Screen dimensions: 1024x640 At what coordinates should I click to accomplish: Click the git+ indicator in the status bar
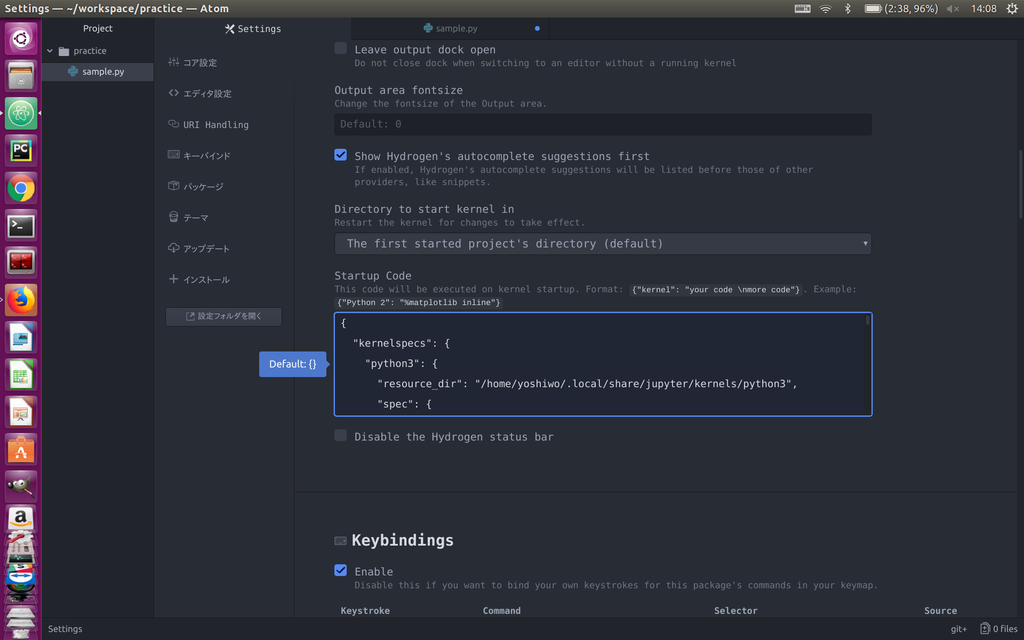[x=958, y=629]
